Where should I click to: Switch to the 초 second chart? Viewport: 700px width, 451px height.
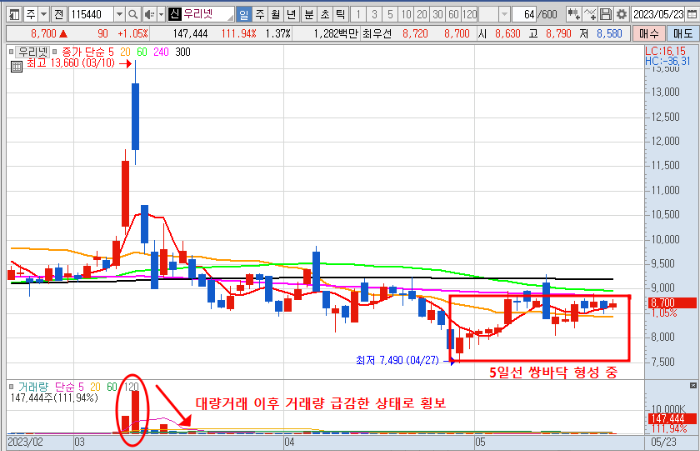click(x=325, y=15)
